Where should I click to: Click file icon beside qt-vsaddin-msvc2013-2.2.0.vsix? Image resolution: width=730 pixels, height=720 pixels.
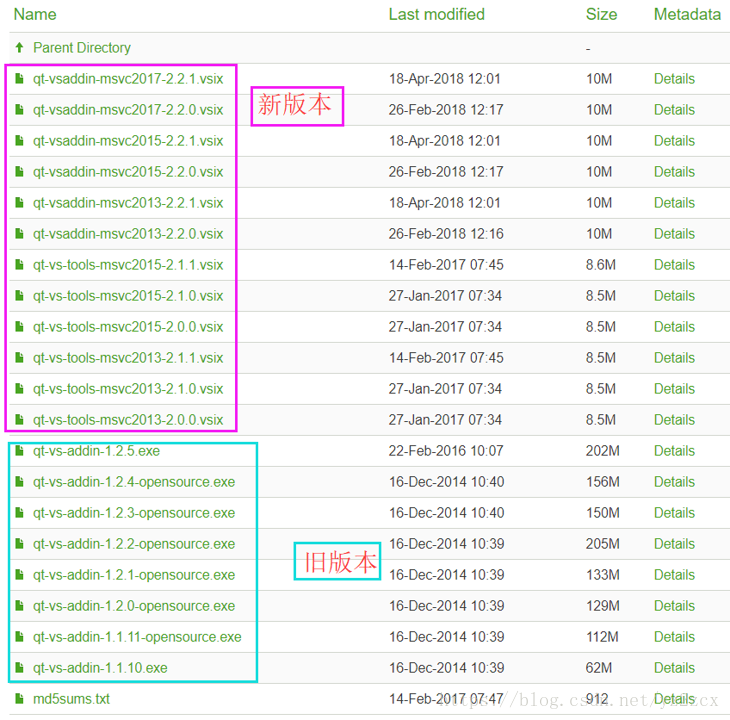click(20, 233)
